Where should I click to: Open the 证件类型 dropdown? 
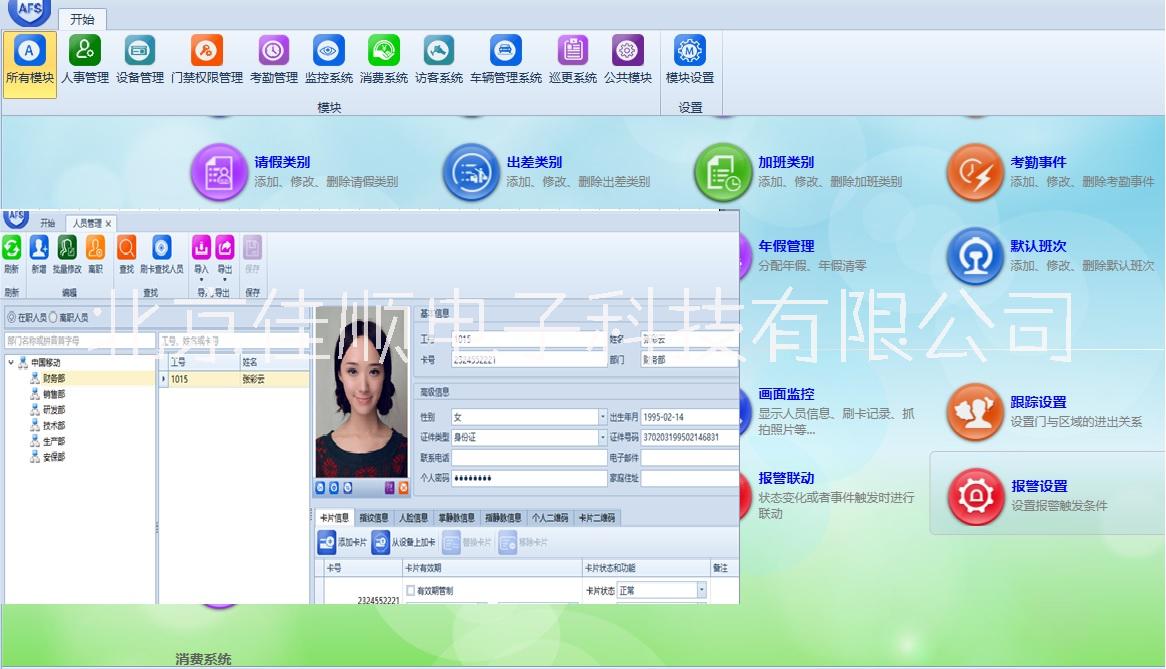(x=602, y=437)
